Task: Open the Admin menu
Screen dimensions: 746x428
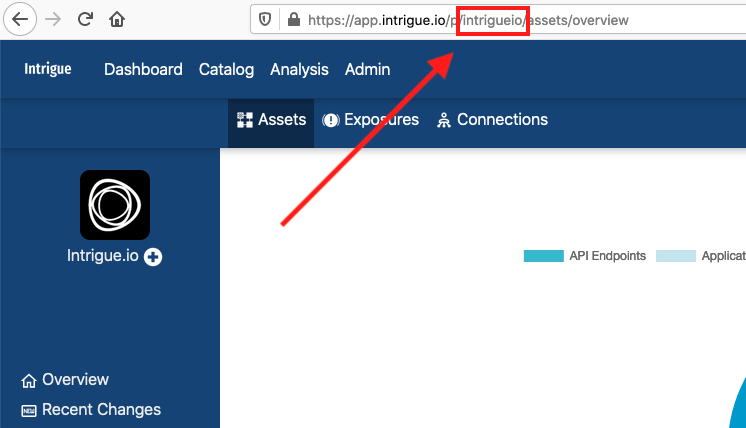Action: click(x=367, y=69)
